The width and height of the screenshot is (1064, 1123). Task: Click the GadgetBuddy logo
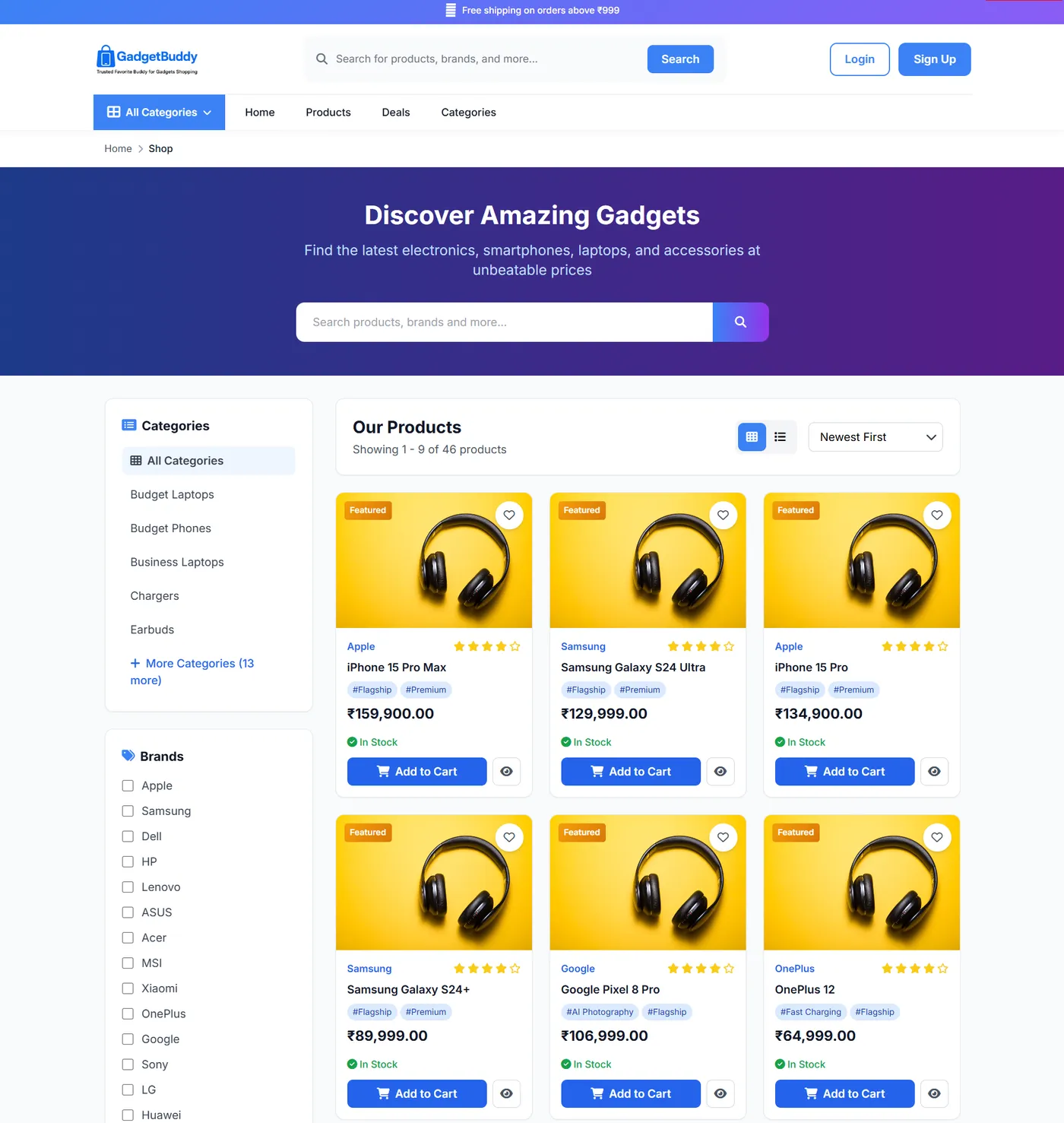[x=147, y=59]
